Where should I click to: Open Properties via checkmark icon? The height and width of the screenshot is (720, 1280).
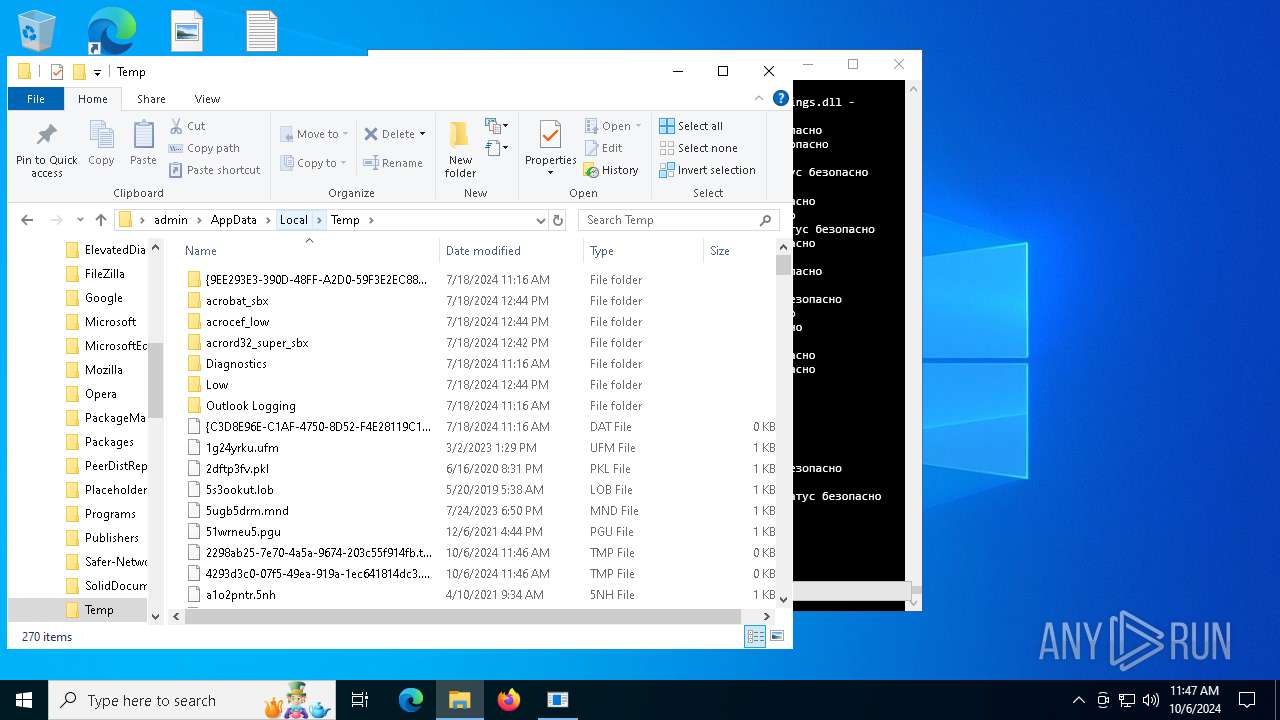[550, 135]
